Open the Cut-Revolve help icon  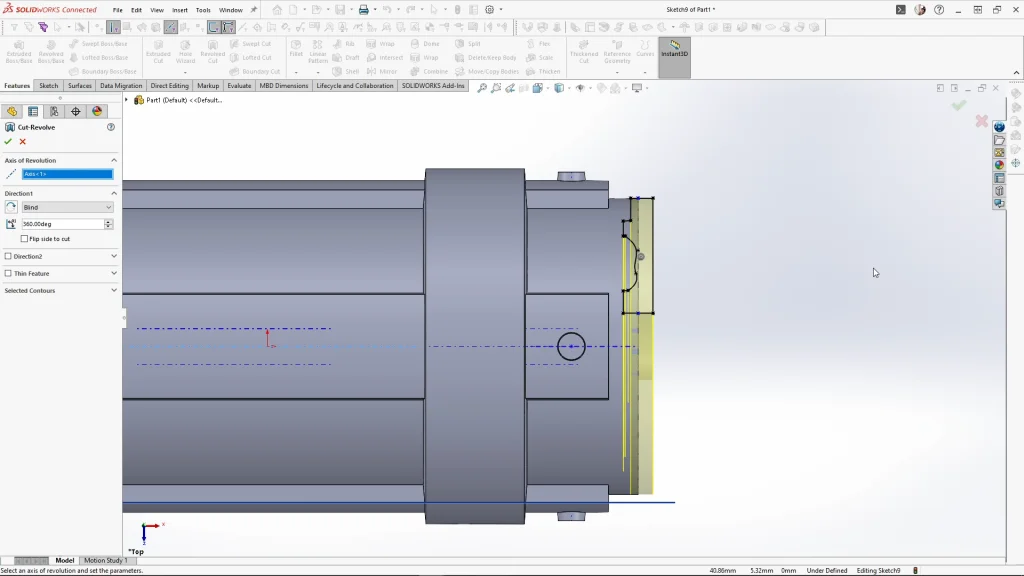[111, 127]
